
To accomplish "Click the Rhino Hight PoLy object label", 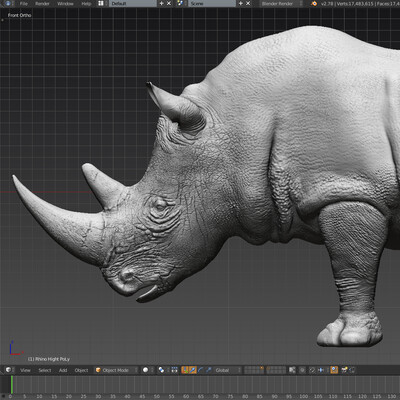I will click(x=49, y=359).
